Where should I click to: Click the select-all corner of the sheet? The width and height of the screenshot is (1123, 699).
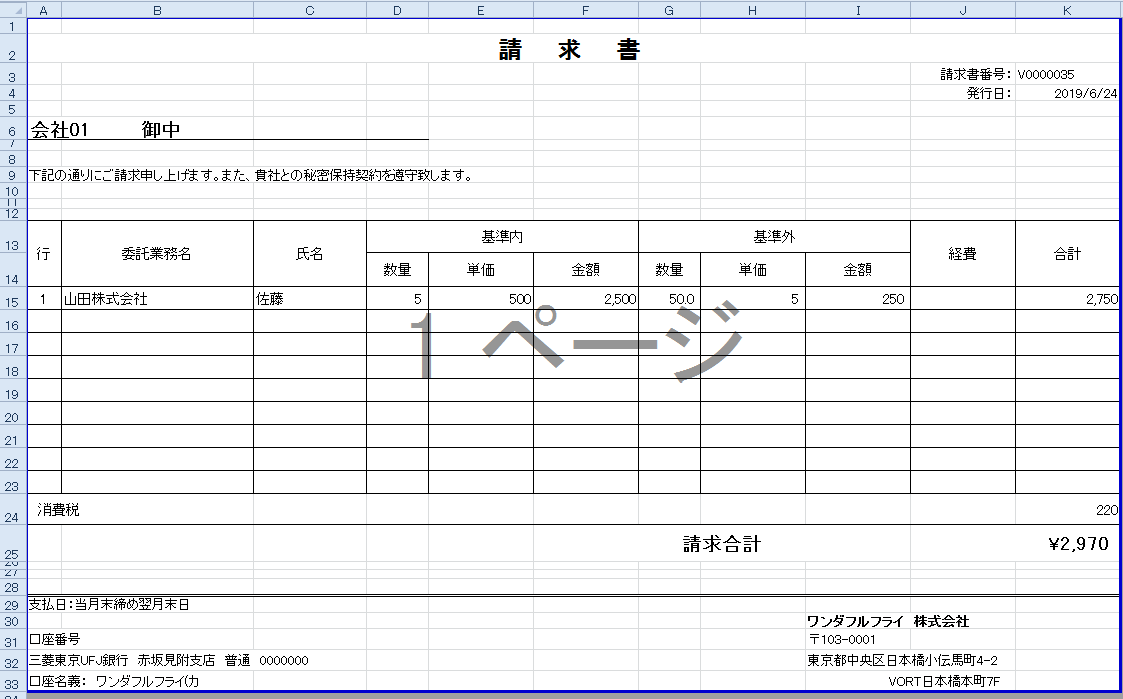14,10
